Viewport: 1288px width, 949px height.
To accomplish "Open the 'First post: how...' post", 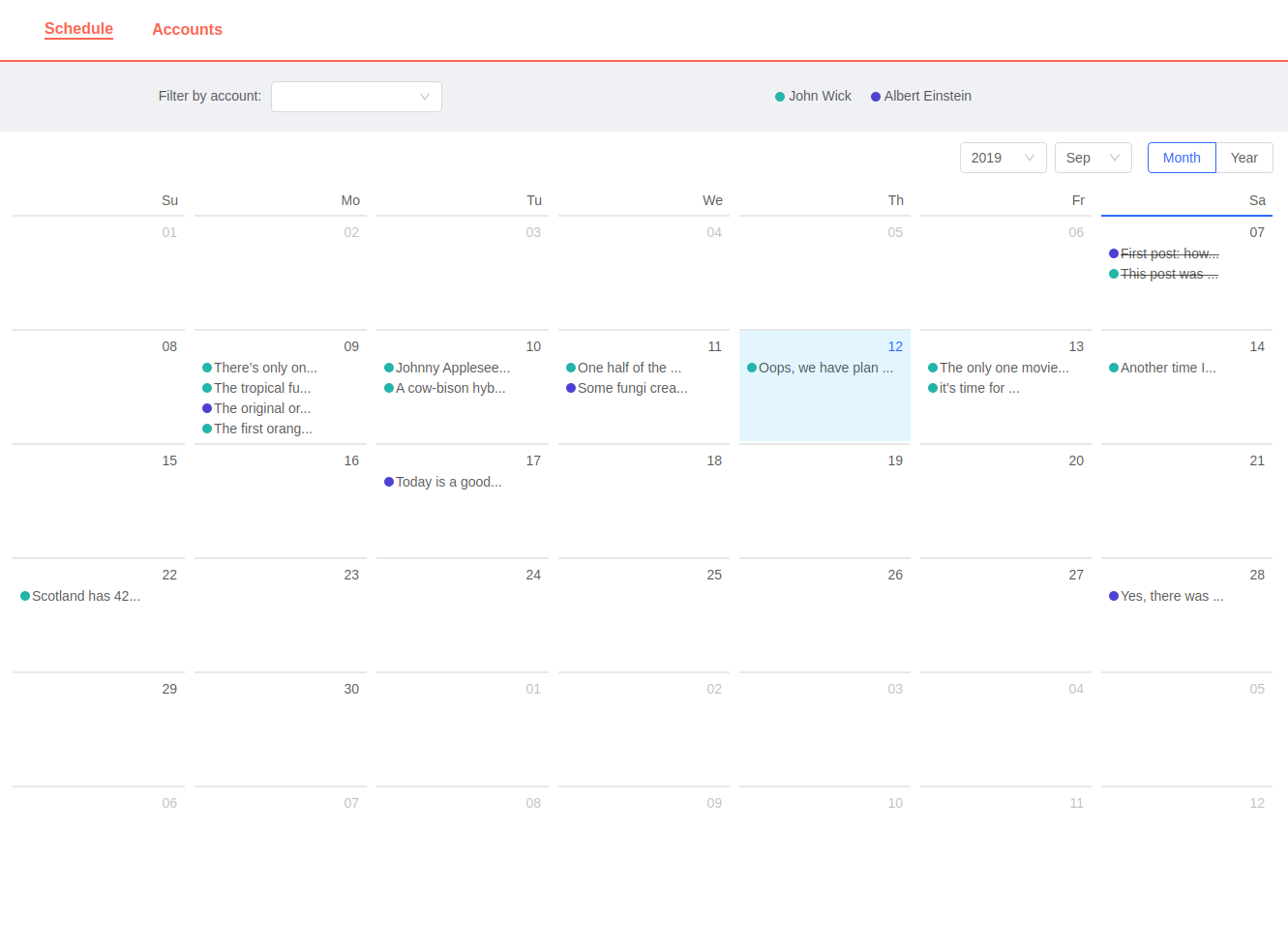I will pos(1164,253).
